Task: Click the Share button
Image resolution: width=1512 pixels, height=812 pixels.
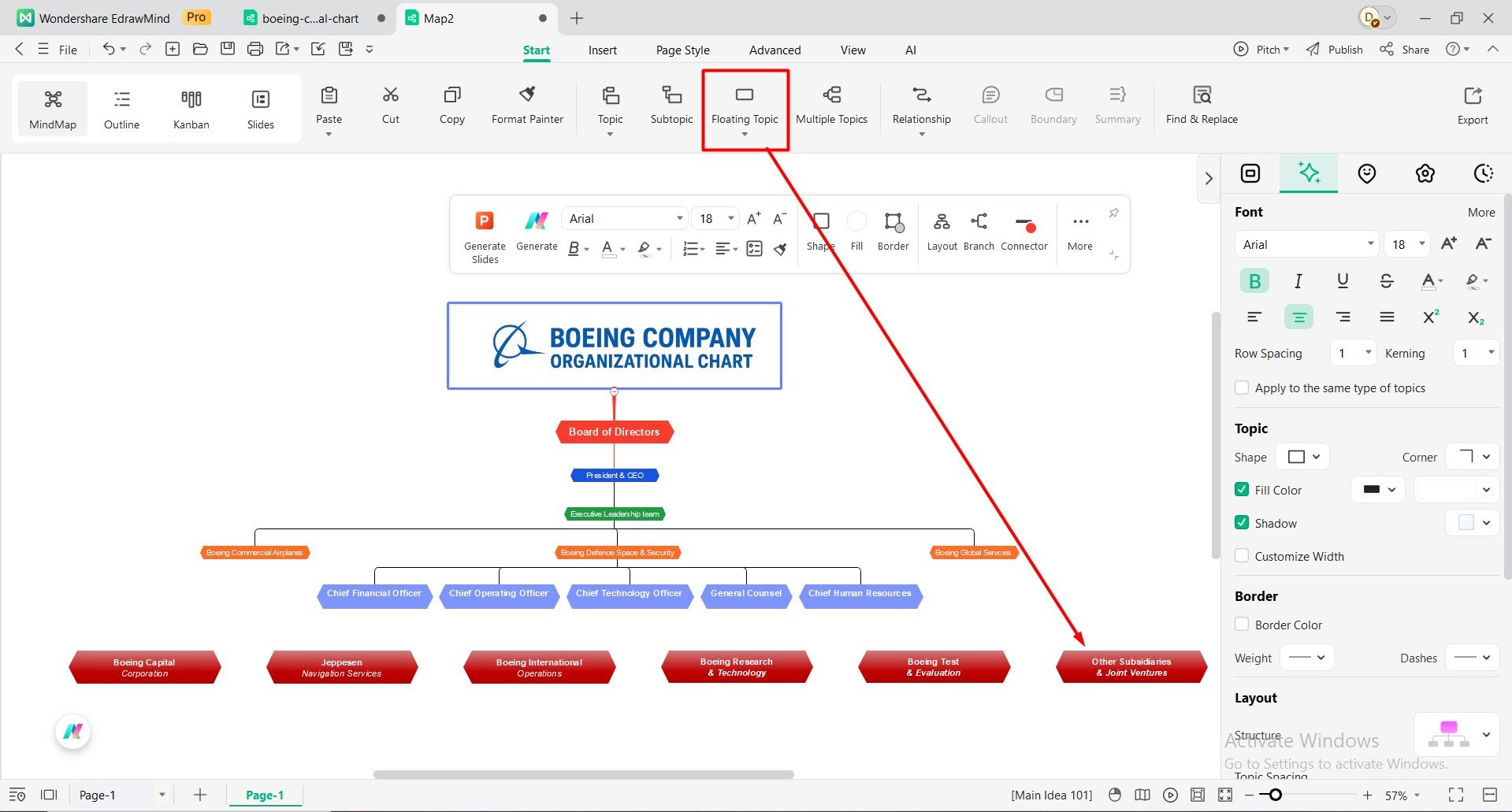Action: tap(1404, 49)
